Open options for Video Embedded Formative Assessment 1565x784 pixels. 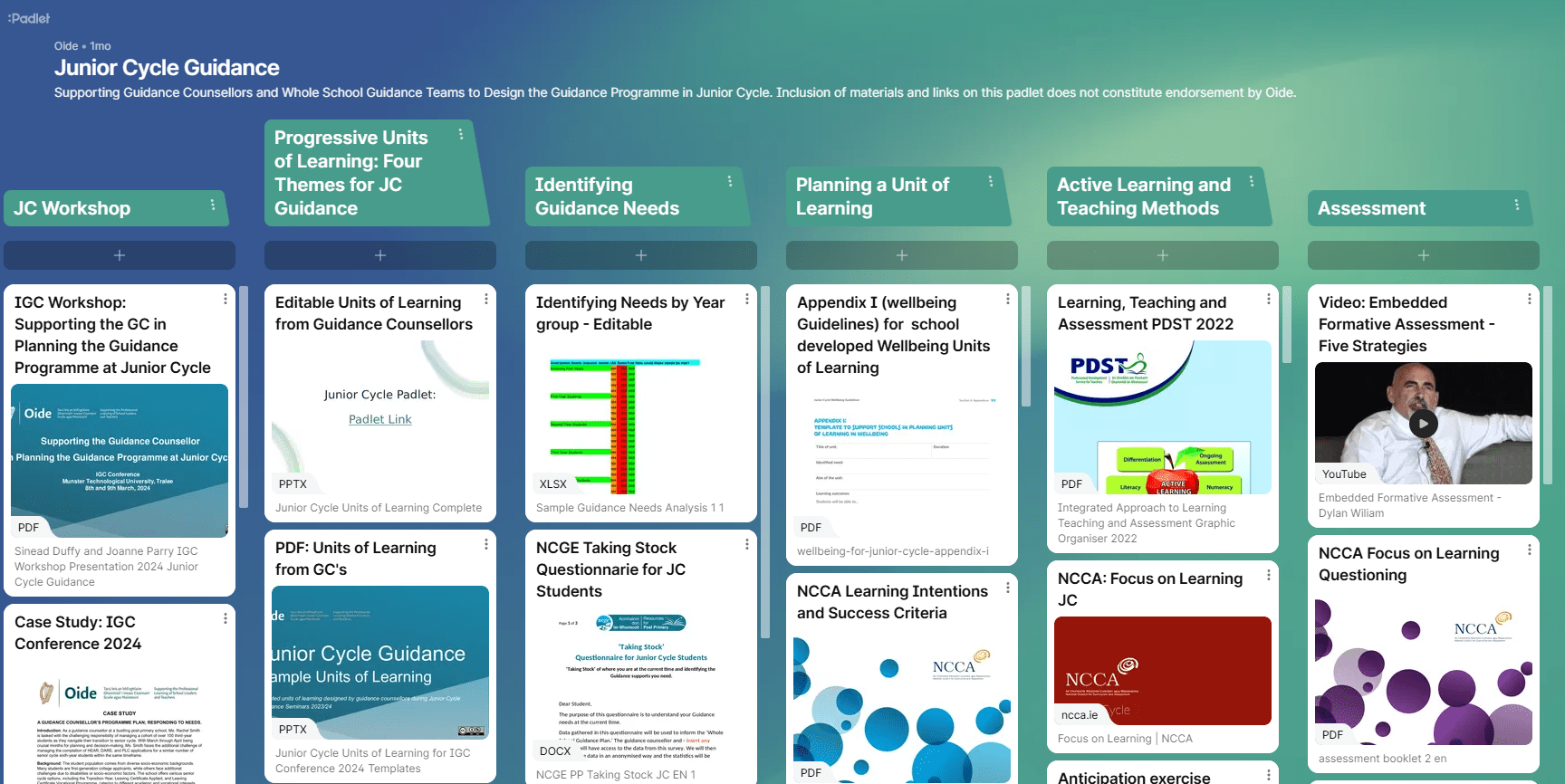coord(1530,299)
